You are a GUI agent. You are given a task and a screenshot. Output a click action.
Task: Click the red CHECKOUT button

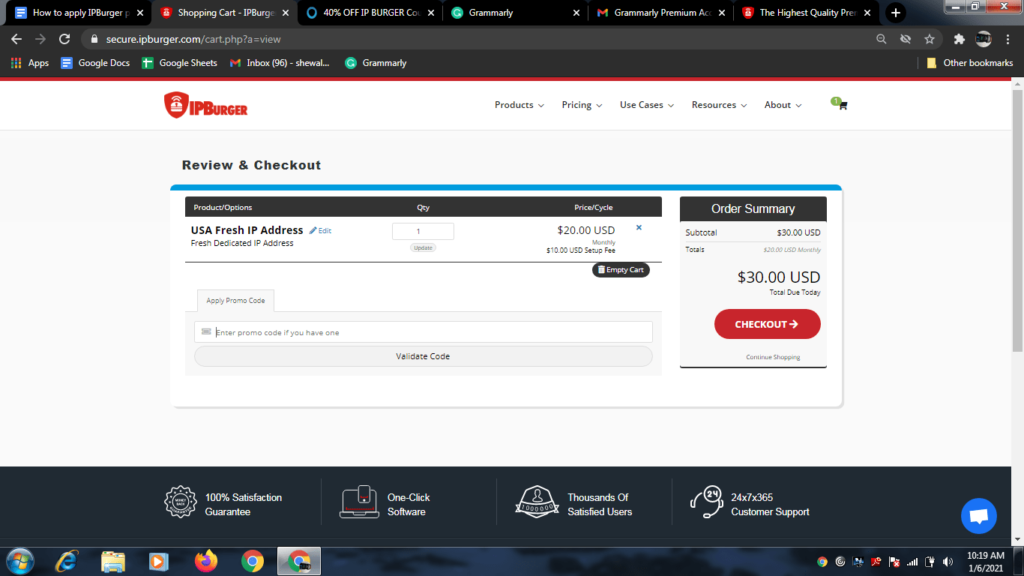(x=767, y=324)
